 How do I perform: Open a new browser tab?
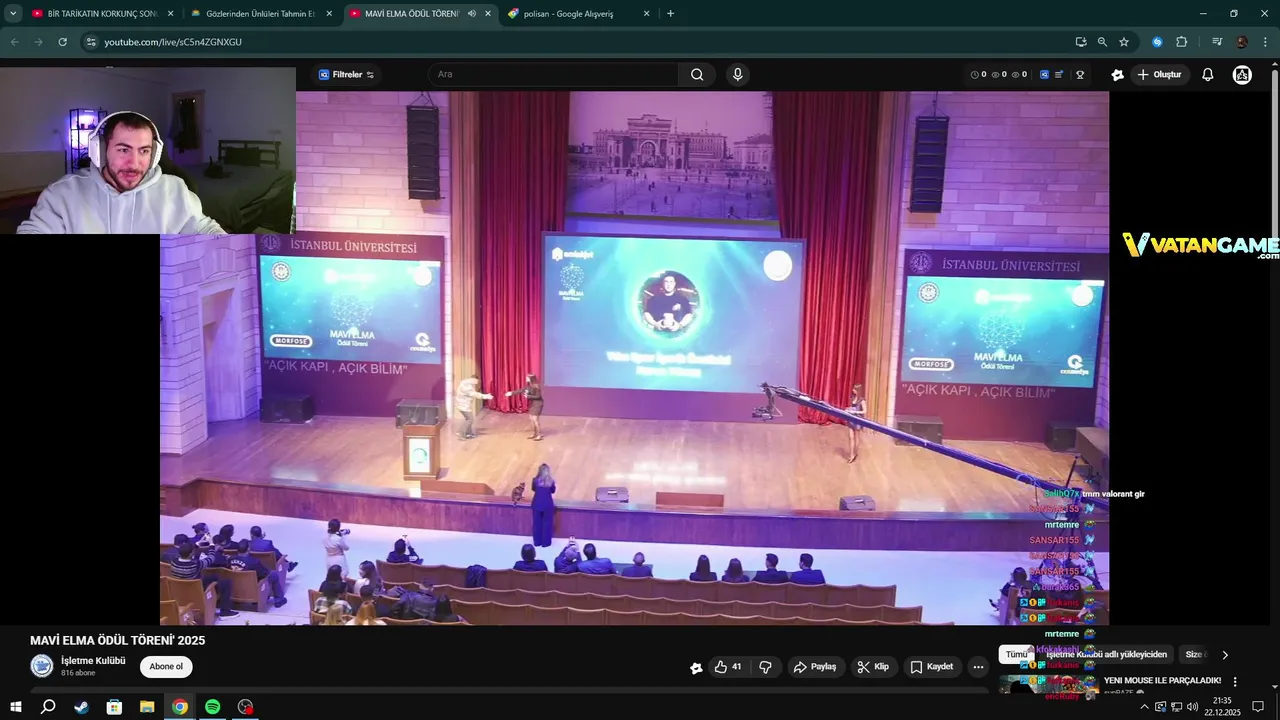pyautogui.click(x=670, y=14)
